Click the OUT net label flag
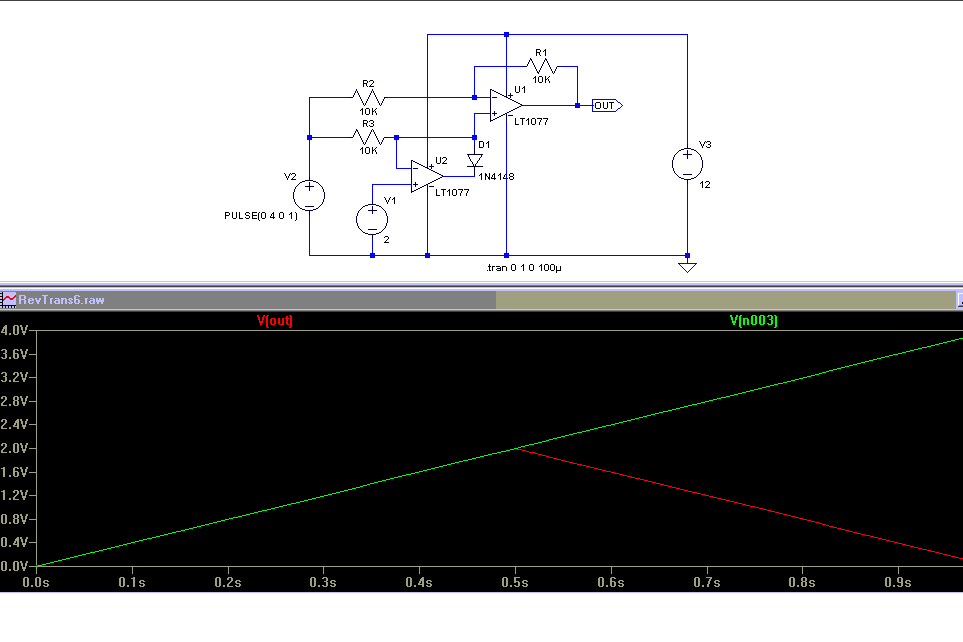Image resolution: width=963 pixels, height=642 pixels. pyautogui.click(x=607, y=106)
